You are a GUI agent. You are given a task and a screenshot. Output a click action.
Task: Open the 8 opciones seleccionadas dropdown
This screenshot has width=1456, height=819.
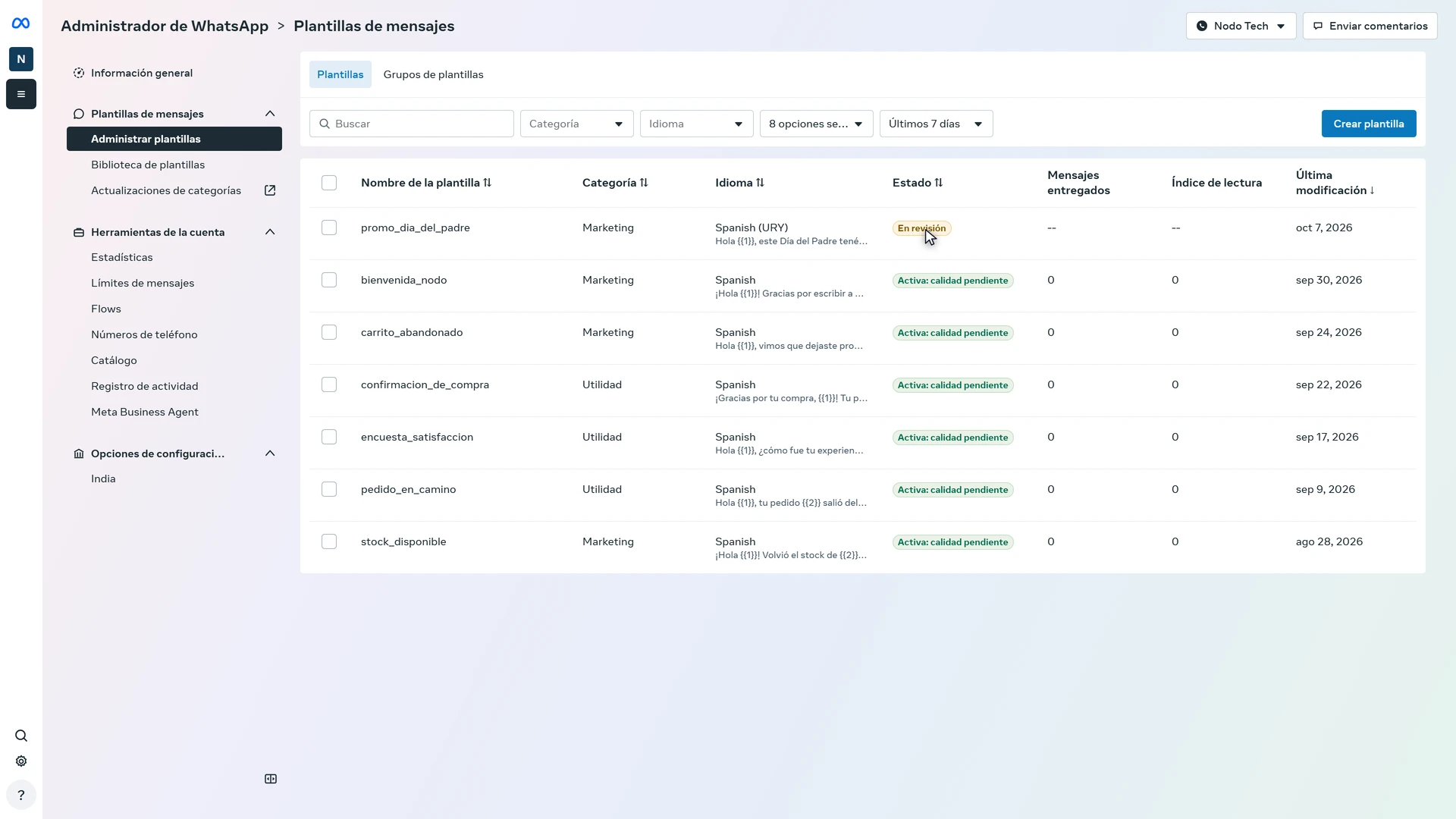pyautogui.click(x=817, y=124)
